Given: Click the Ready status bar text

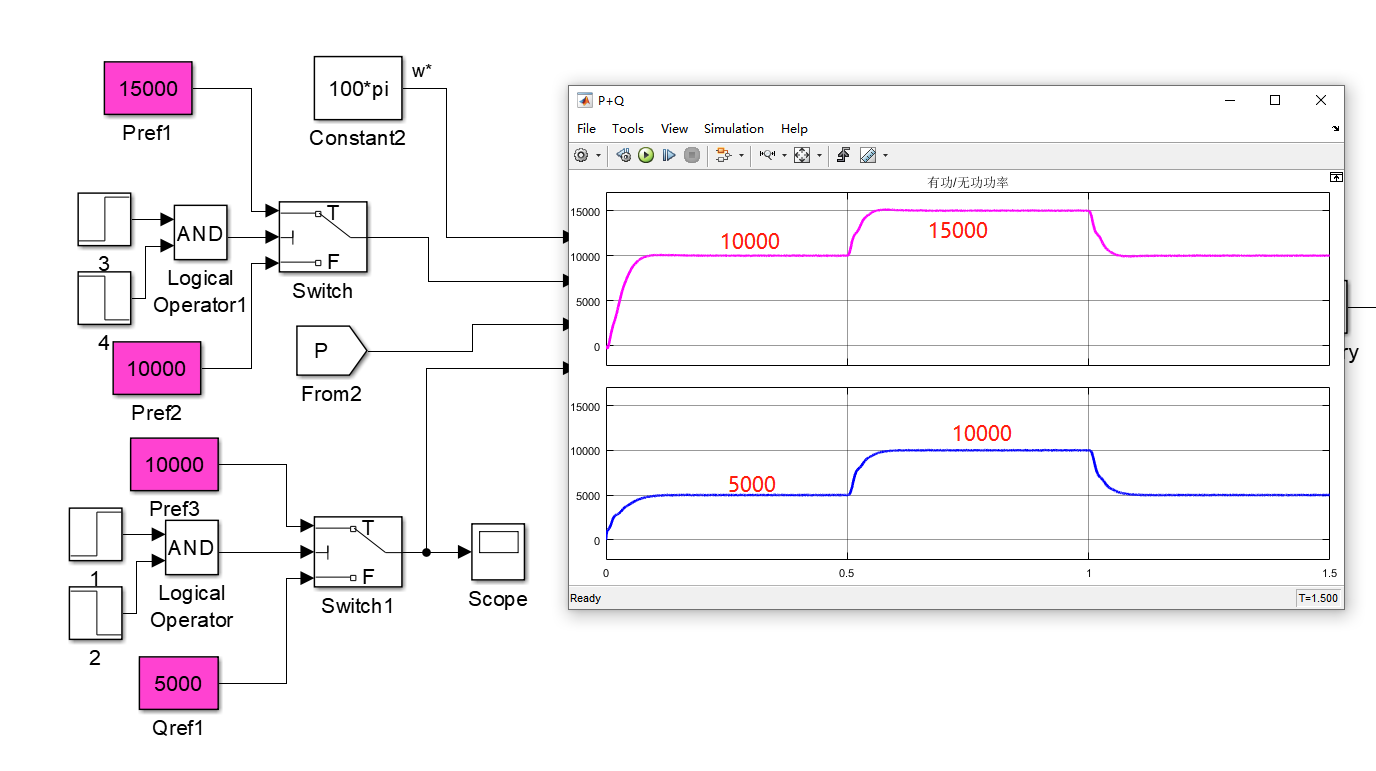Looking at the screenshot, I should click(x=585, y=597).
